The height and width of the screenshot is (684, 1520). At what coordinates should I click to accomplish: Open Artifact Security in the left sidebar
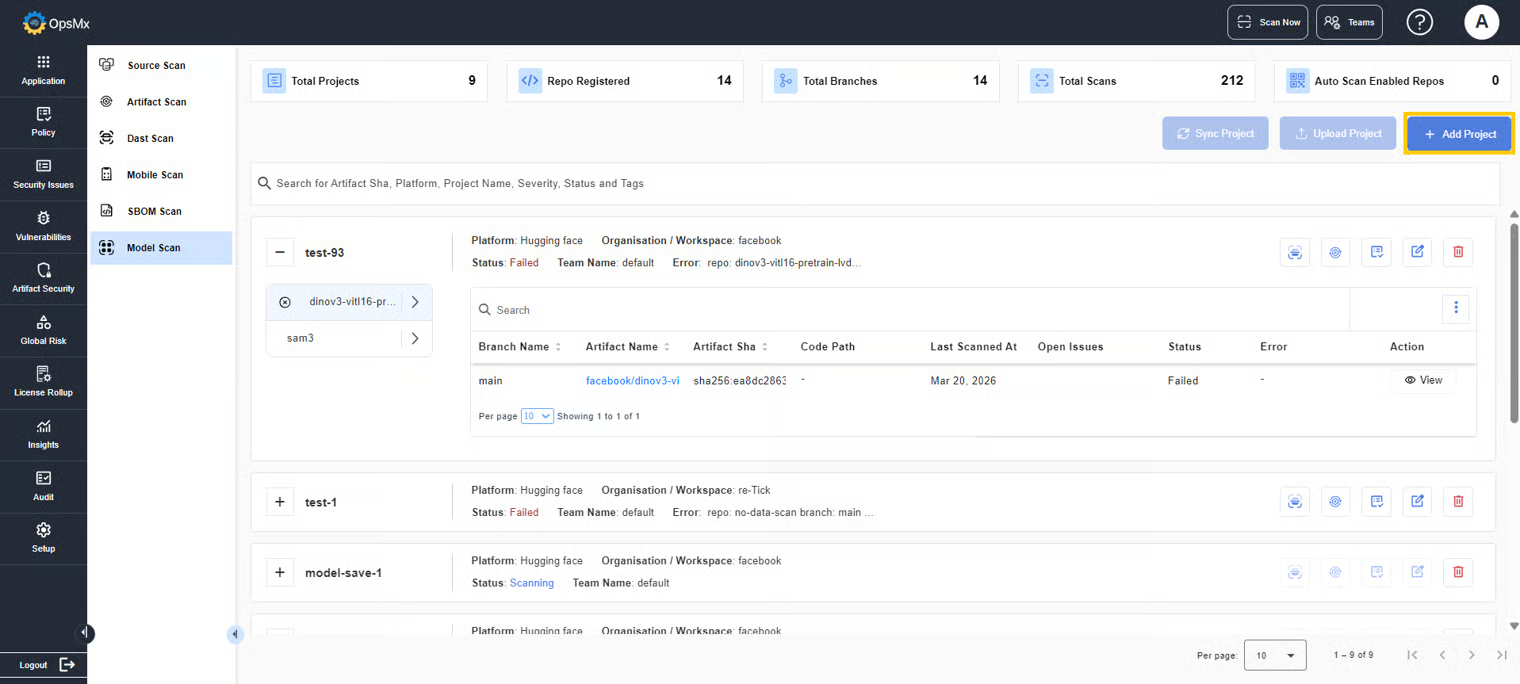43,278
